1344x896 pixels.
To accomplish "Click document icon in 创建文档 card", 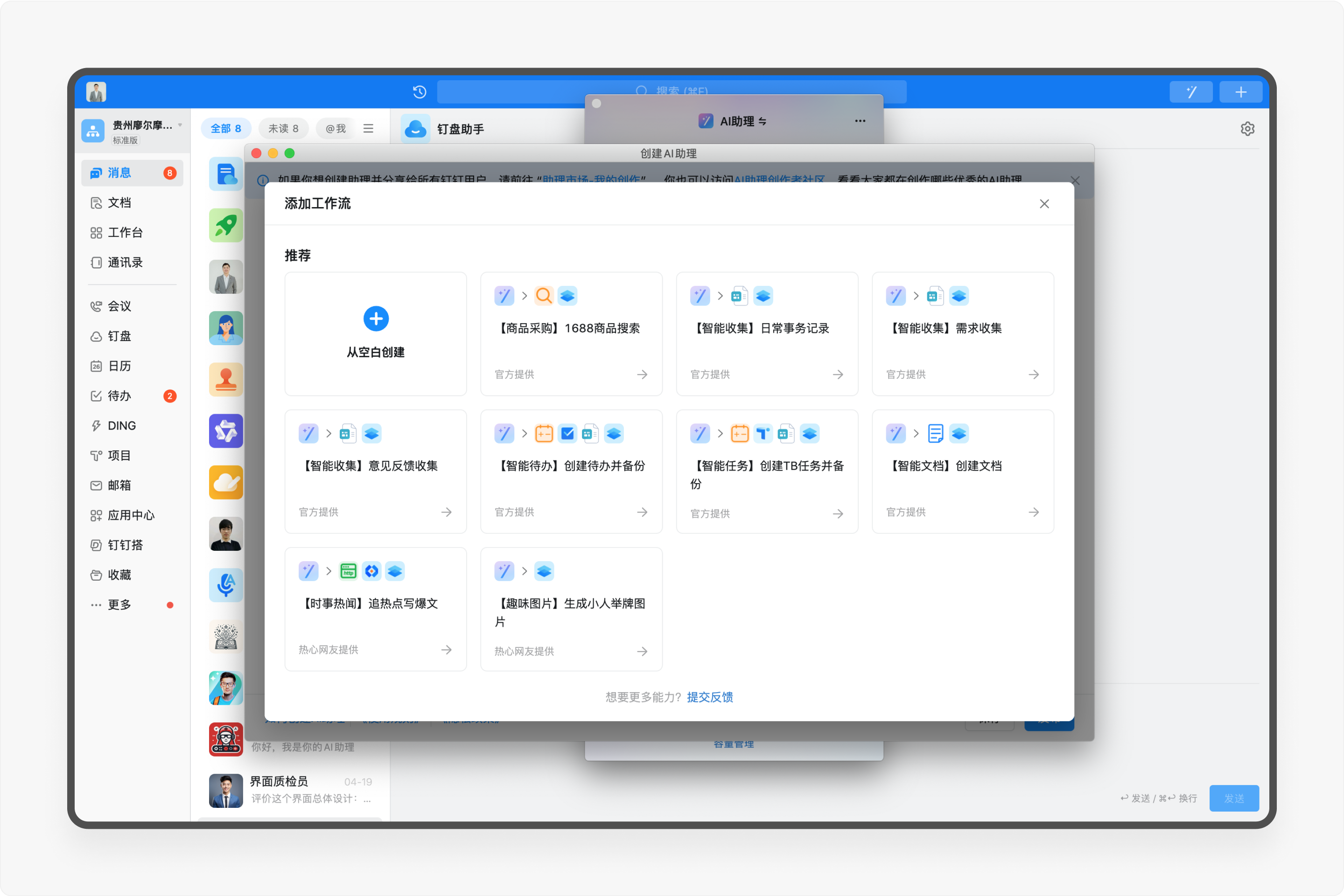I will coord(935,433).
